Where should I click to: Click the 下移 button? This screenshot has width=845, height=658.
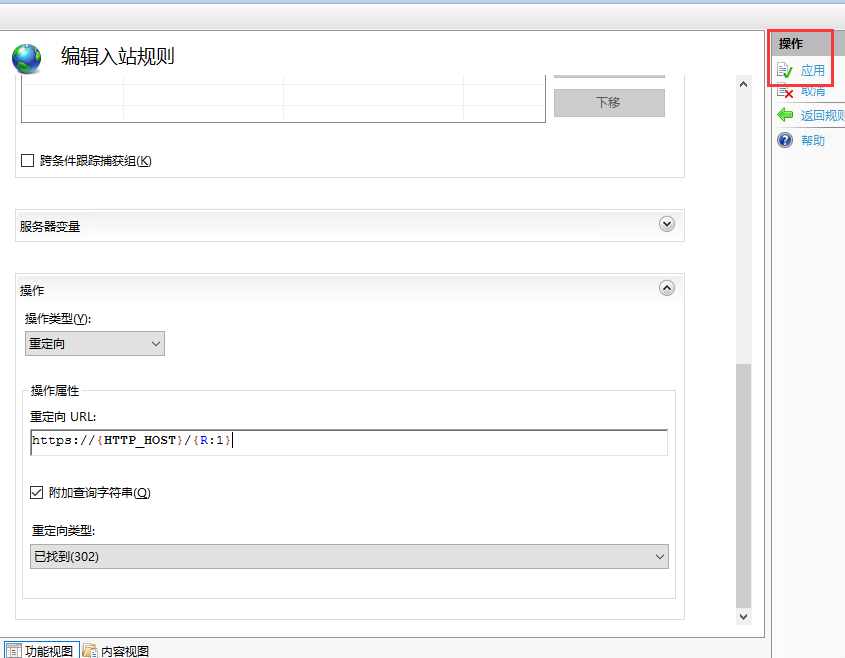pos(609,102)
